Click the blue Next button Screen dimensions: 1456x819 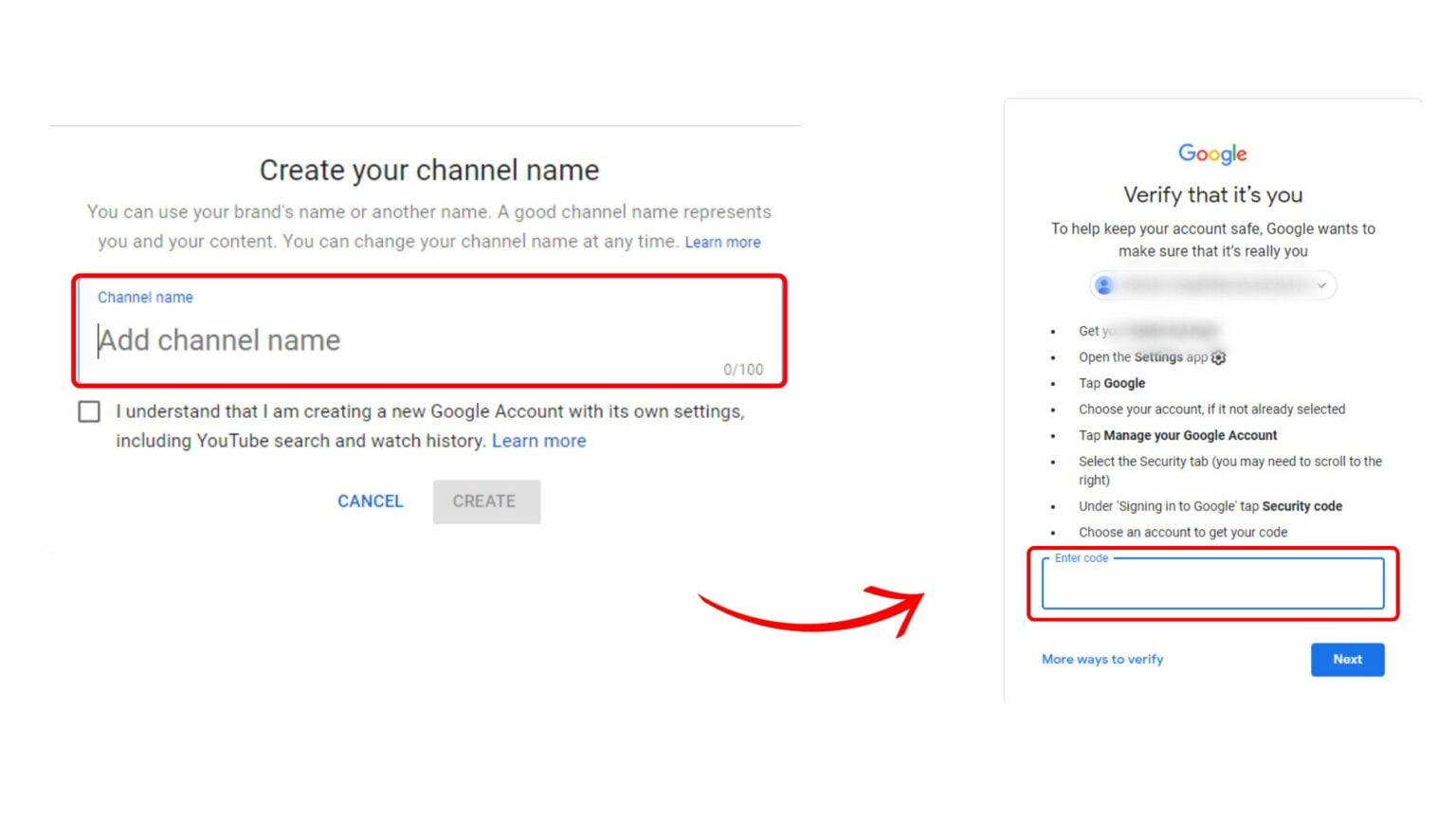[1347, 659]
